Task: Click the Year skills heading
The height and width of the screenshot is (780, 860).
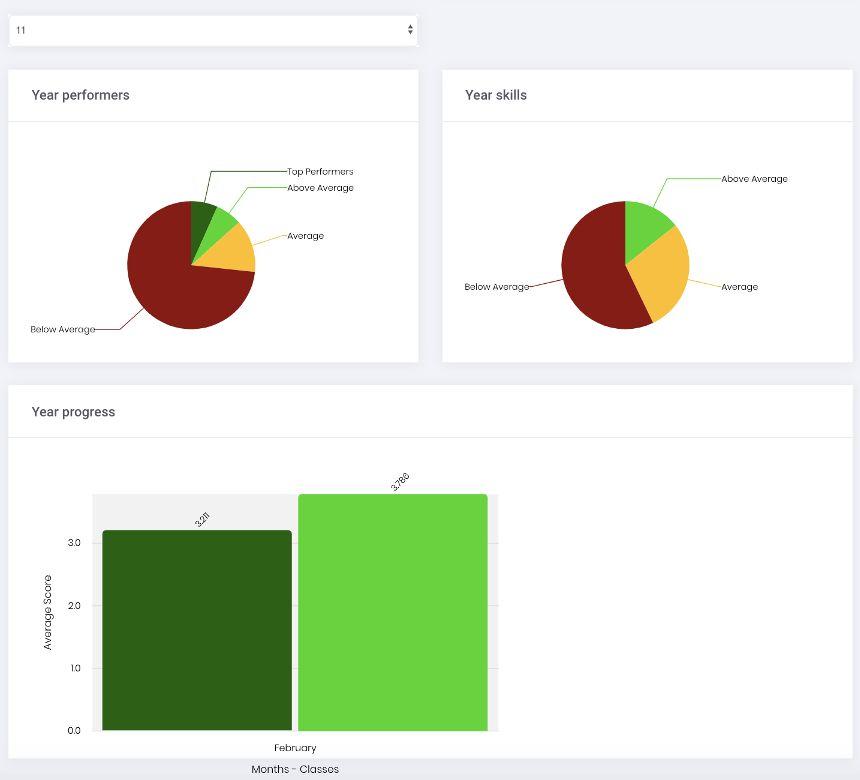Action: point(496,95)
